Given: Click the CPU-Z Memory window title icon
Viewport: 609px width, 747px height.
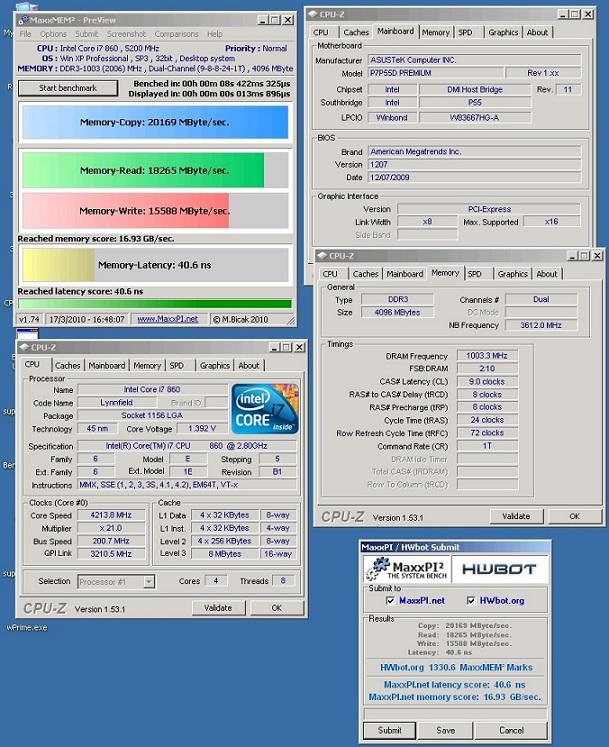Looking at the screenshot, I should coord(322,256).
